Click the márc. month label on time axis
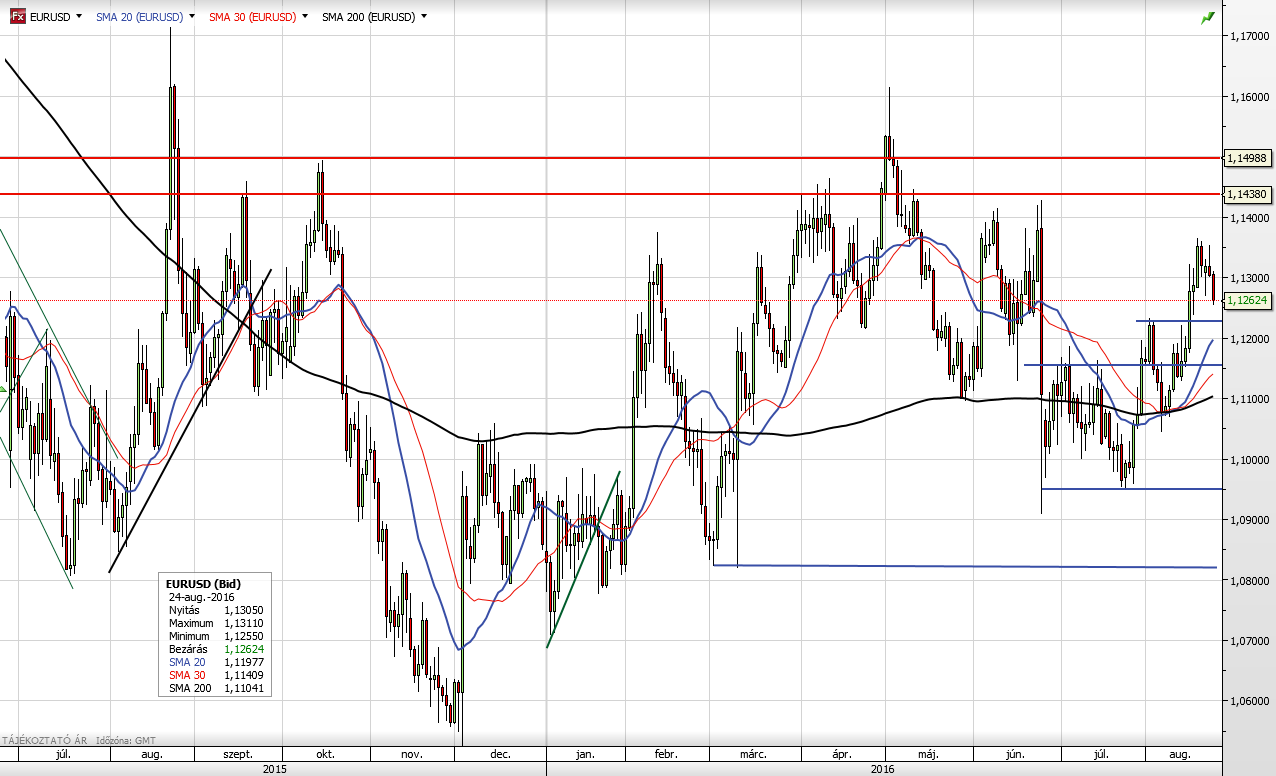Image resolution: width=1276 pixels, height=776 pixels. coord(753,755)
